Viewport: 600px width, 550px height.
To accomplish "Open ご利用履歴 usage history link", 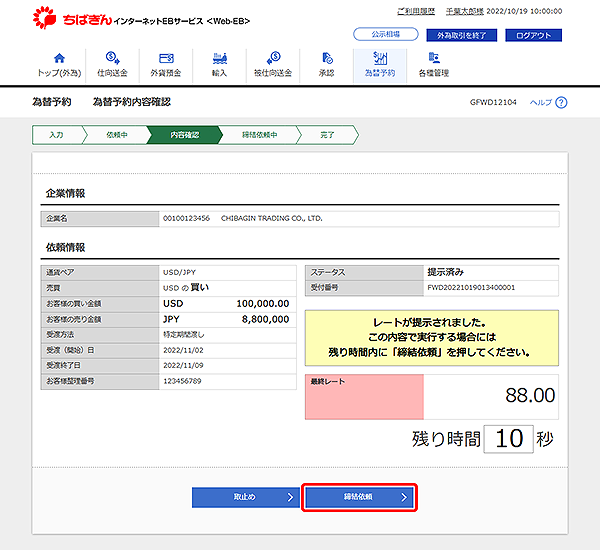I will [416, 11].
